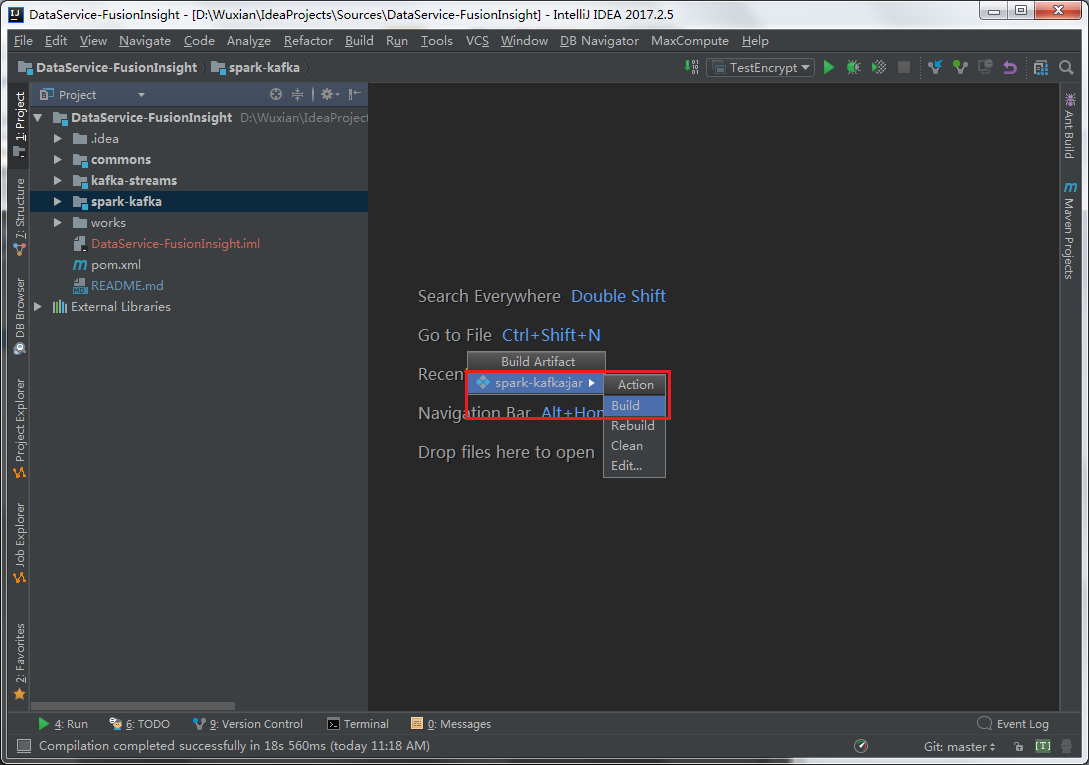Open the 0: Messages tool window
This screenshot has width=1089, height=765.
coord(451,724)
